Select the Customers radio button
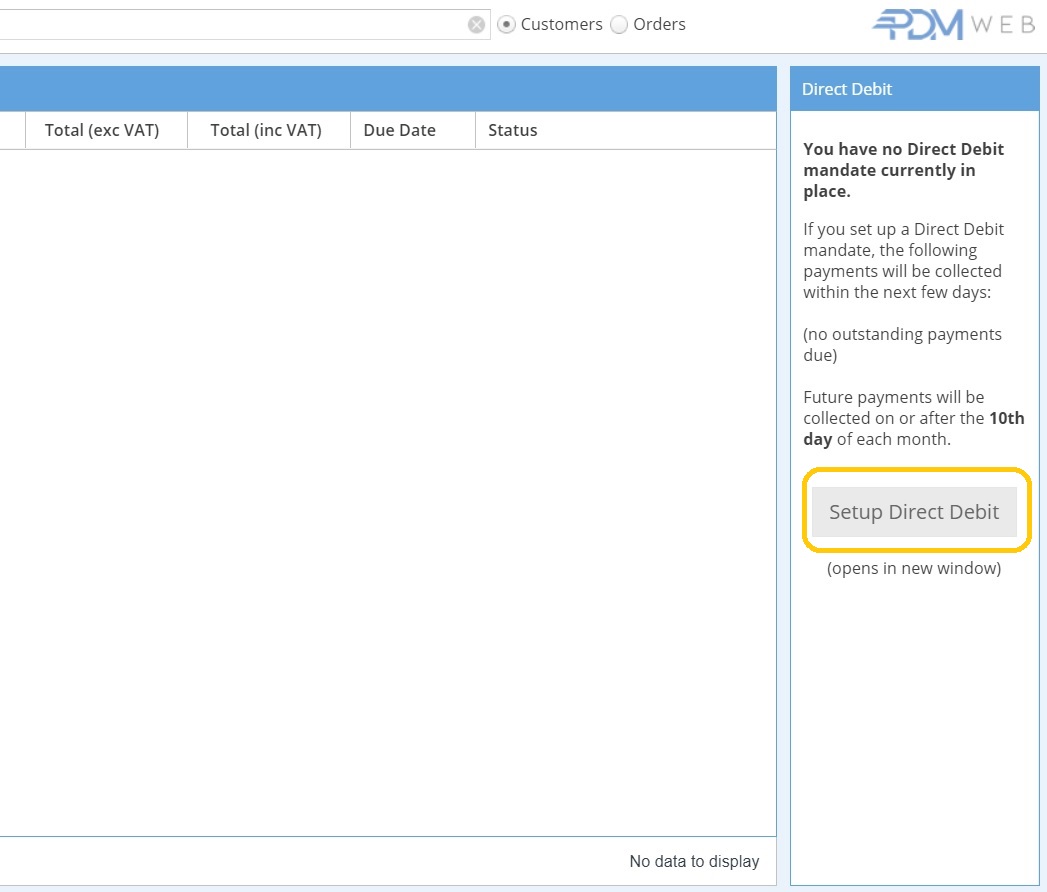The image size is (1047, 892). 507,25
